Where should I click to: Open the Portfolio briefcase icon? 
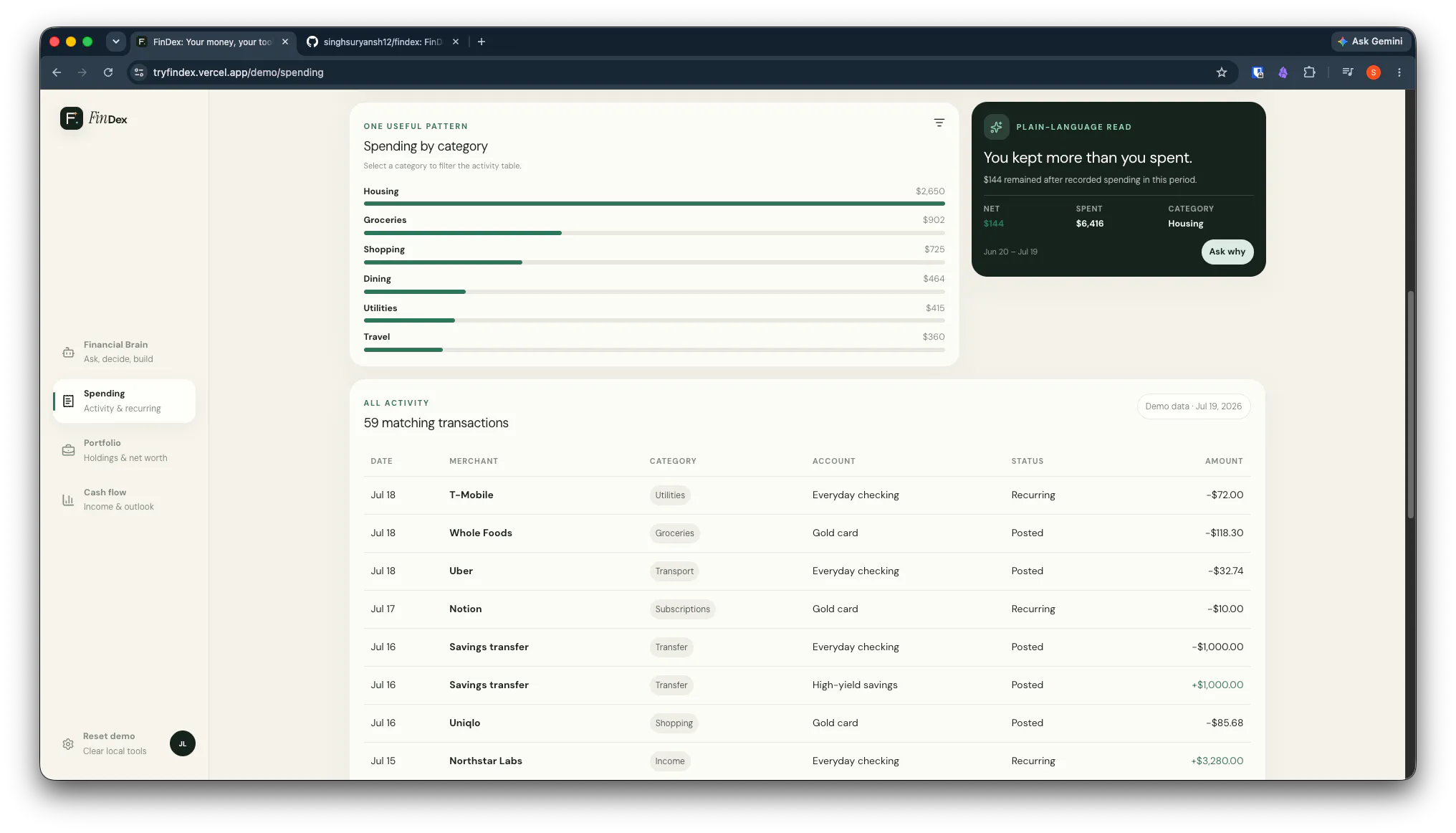click(68, 450)
